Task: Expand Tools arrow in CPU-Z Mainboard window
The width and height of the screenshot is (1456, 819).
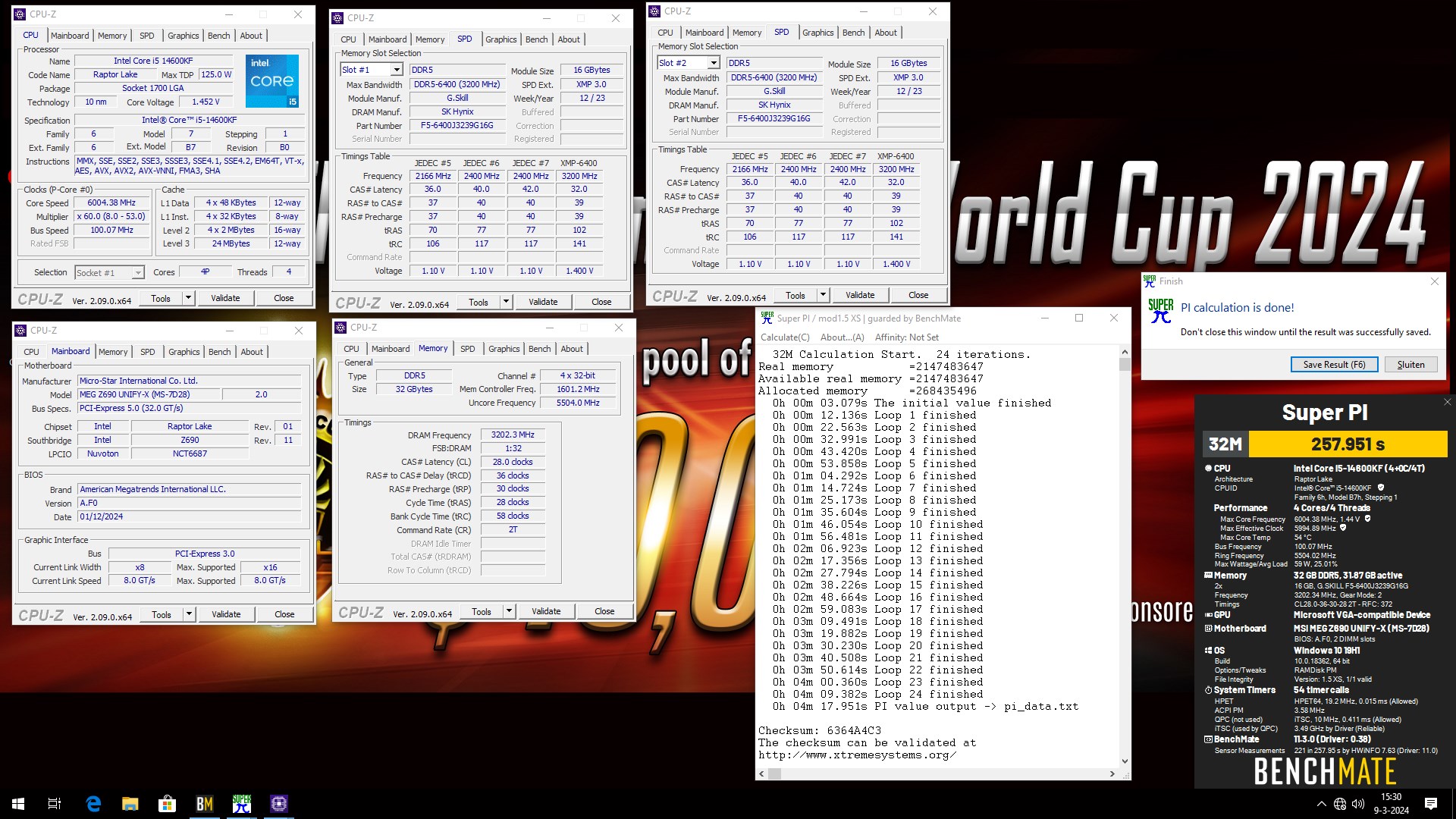Action: point(189,614)
